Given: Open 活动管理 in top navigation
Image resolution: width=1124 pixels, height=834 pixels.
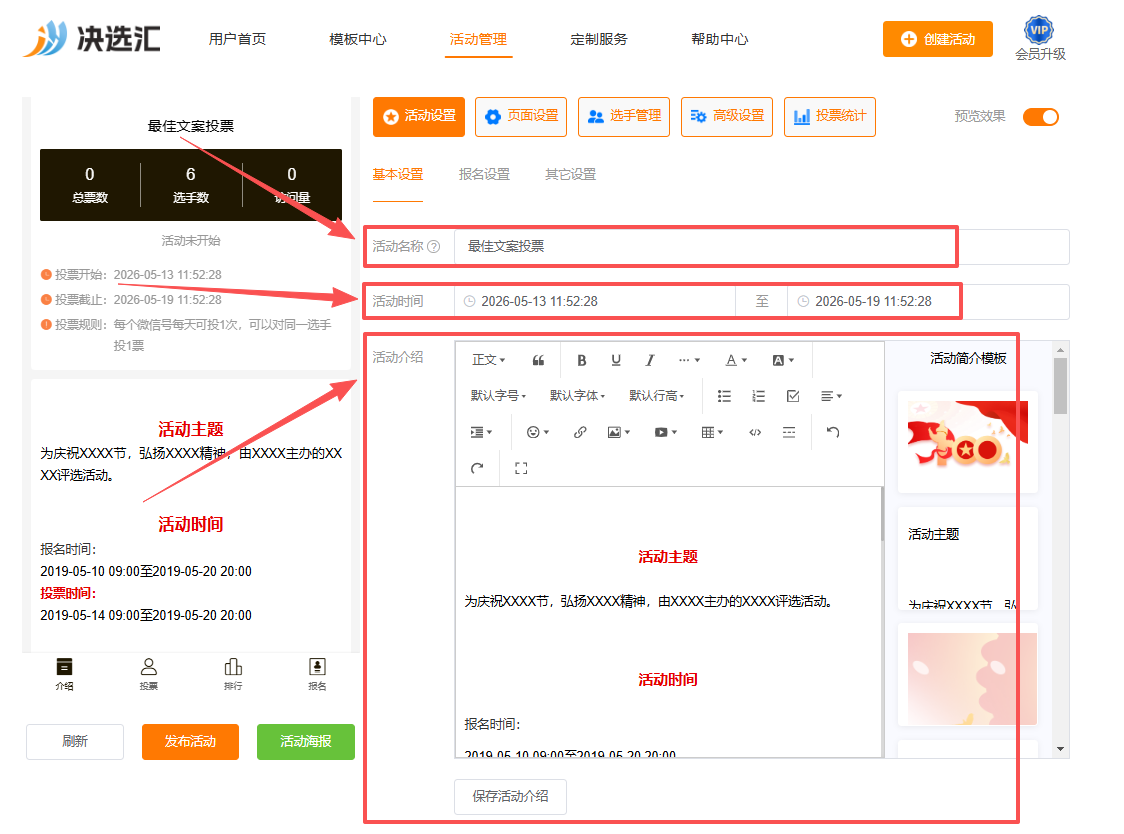Looking at the screenshot, I should 478,39.
